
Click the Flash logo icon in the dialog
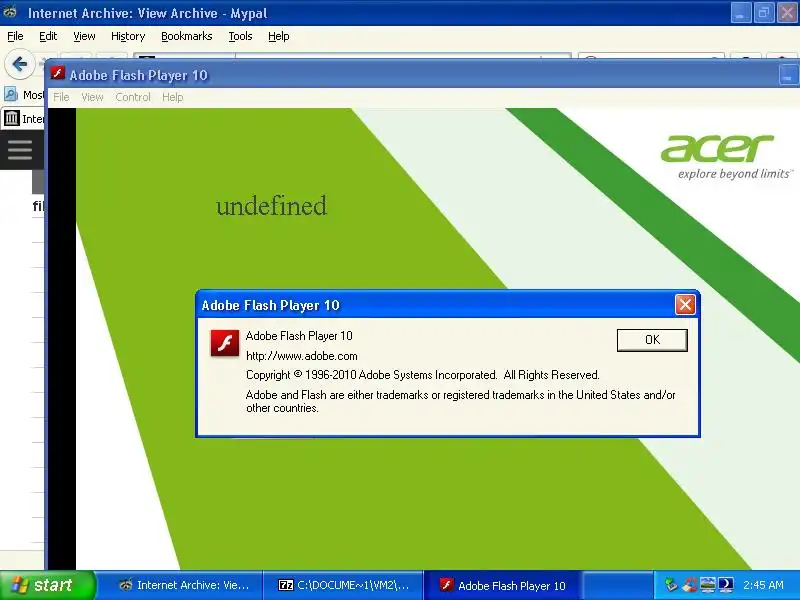224,343
